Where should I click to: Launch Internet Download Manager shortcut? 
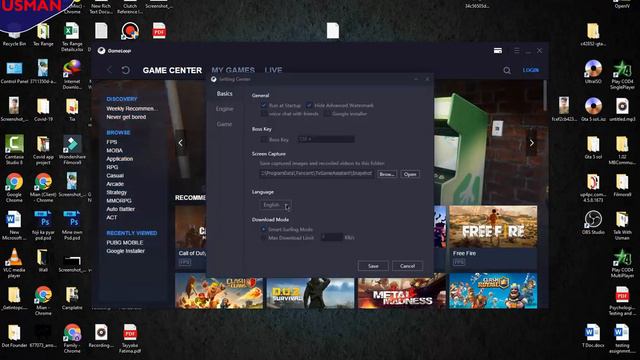coord(72,73)
